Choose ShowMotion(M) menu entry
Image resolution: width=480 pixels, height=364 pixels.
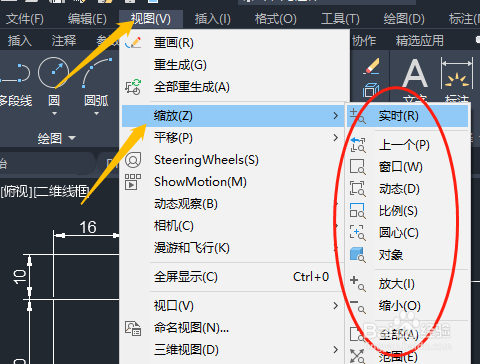(200, 182)
